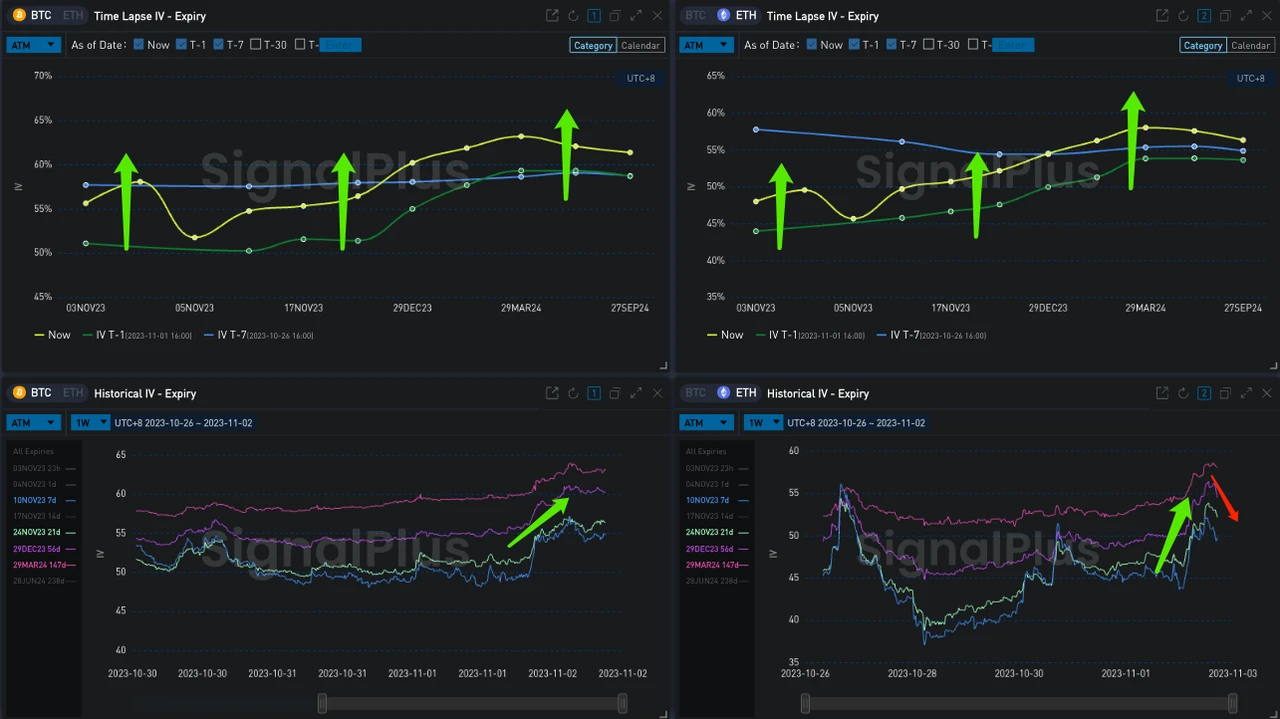Select 29DEC23 56d expiry in ETH Historical legend

[x=708, y=549]
